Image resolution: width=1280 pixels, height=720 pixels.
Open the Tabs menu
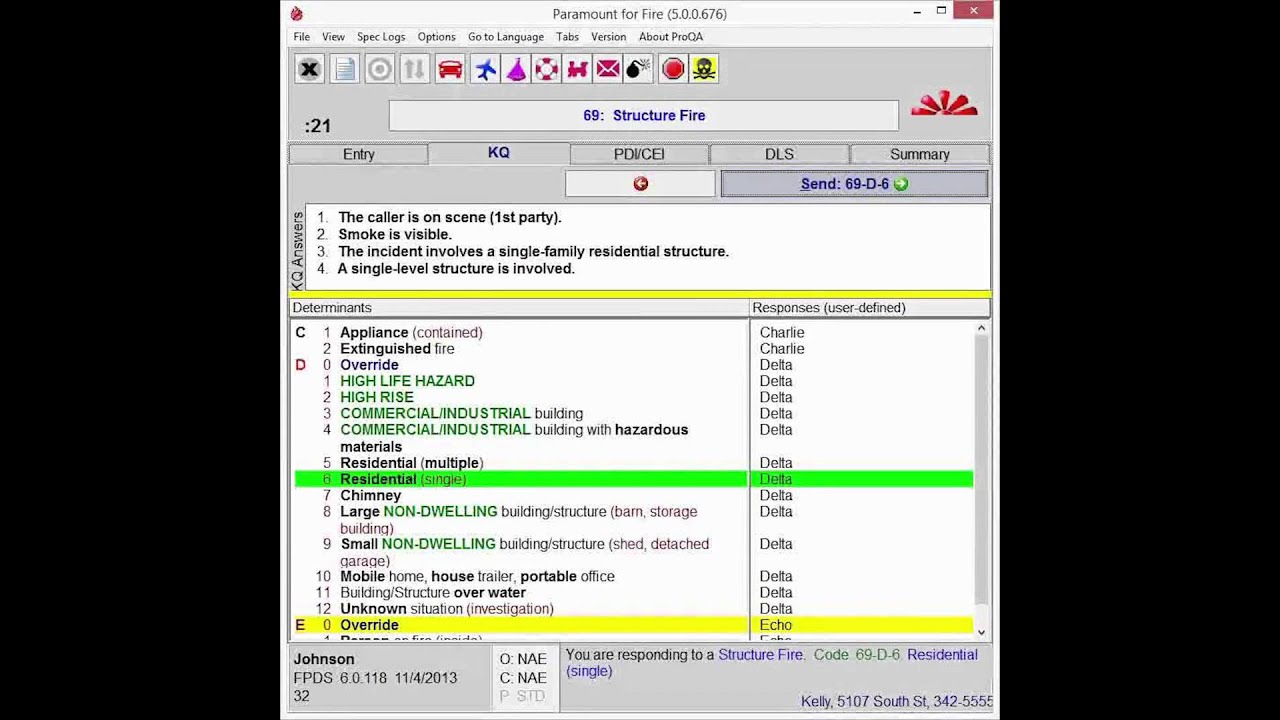point(567,37)
